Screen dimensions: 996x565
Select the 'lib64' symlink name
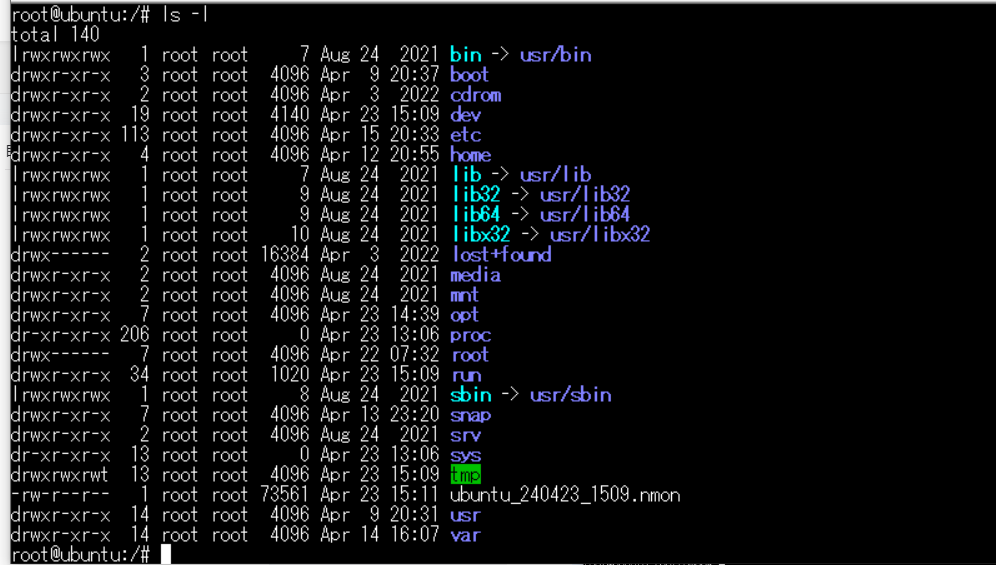point(476,215)
